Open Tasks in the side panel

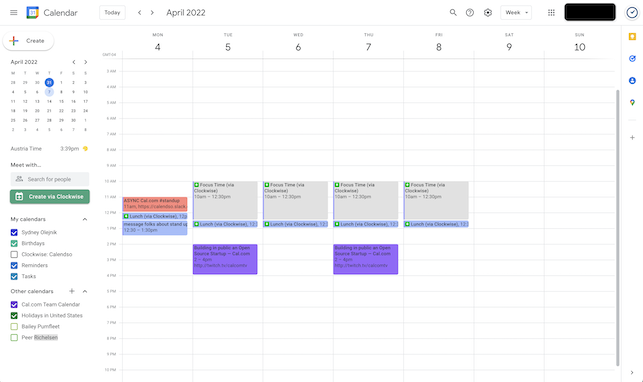632,59
